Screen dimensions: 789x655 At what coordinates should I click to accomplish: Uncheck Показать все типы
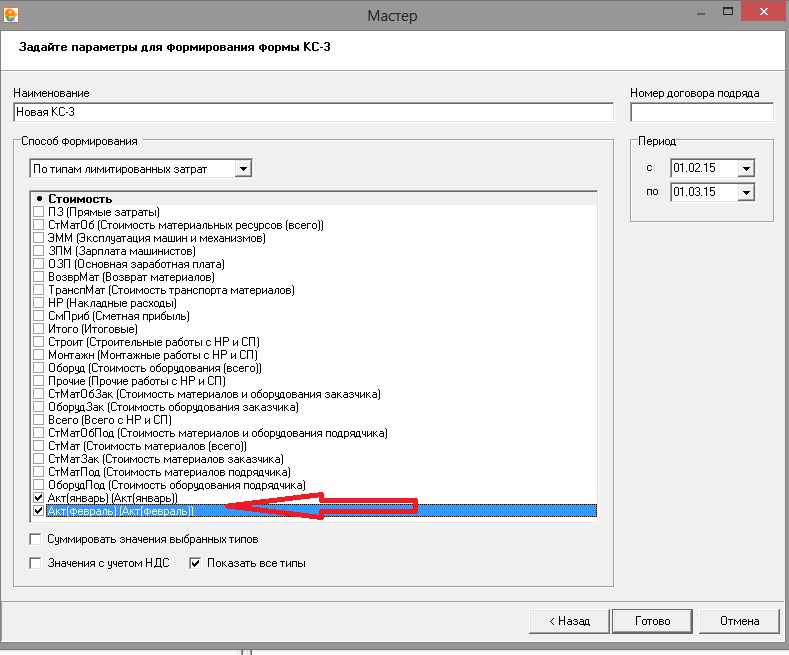[x=195, y=563]
